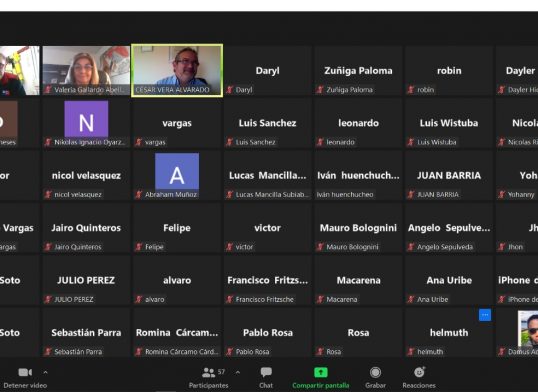Click the Detener video camera icon
The width and height of the screenshot is (538, 392).
click(x=25, y=372)
